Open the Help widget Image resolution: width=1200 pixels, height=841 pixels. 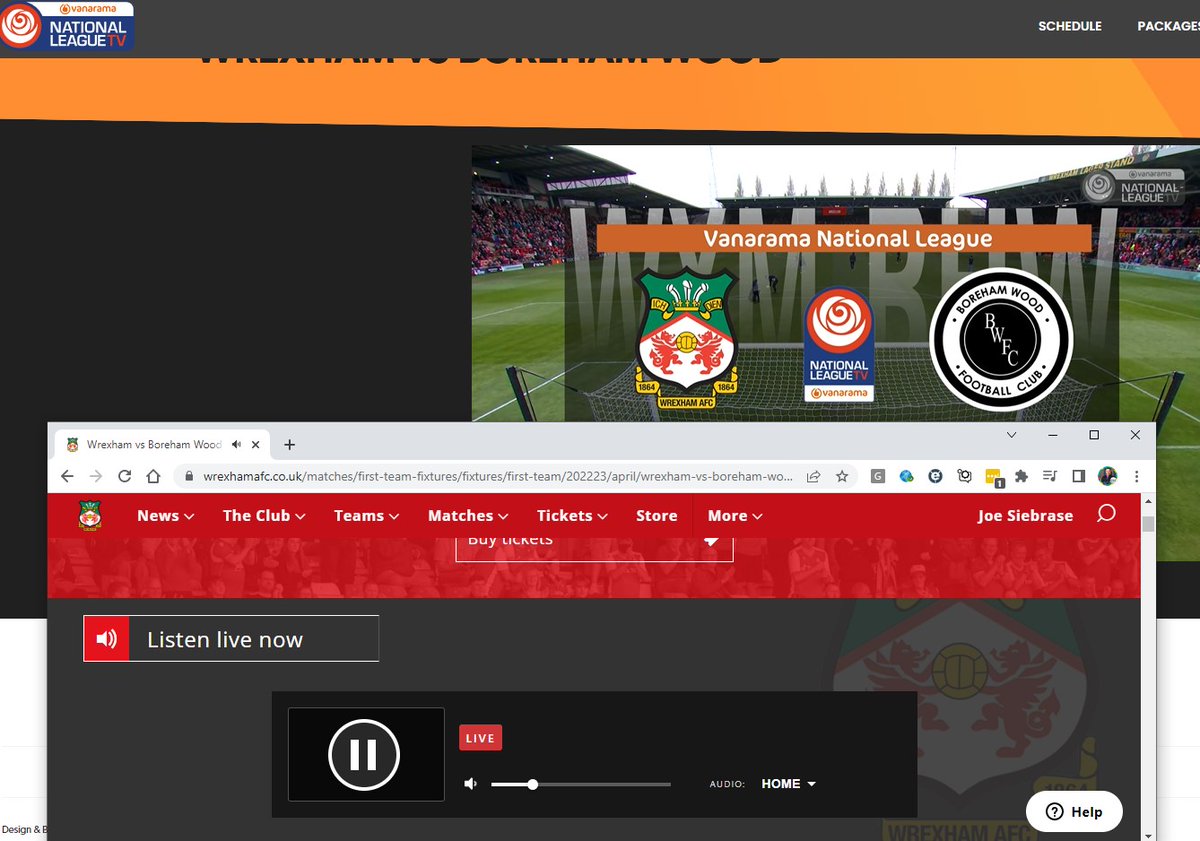click(x=1074, y=812)
